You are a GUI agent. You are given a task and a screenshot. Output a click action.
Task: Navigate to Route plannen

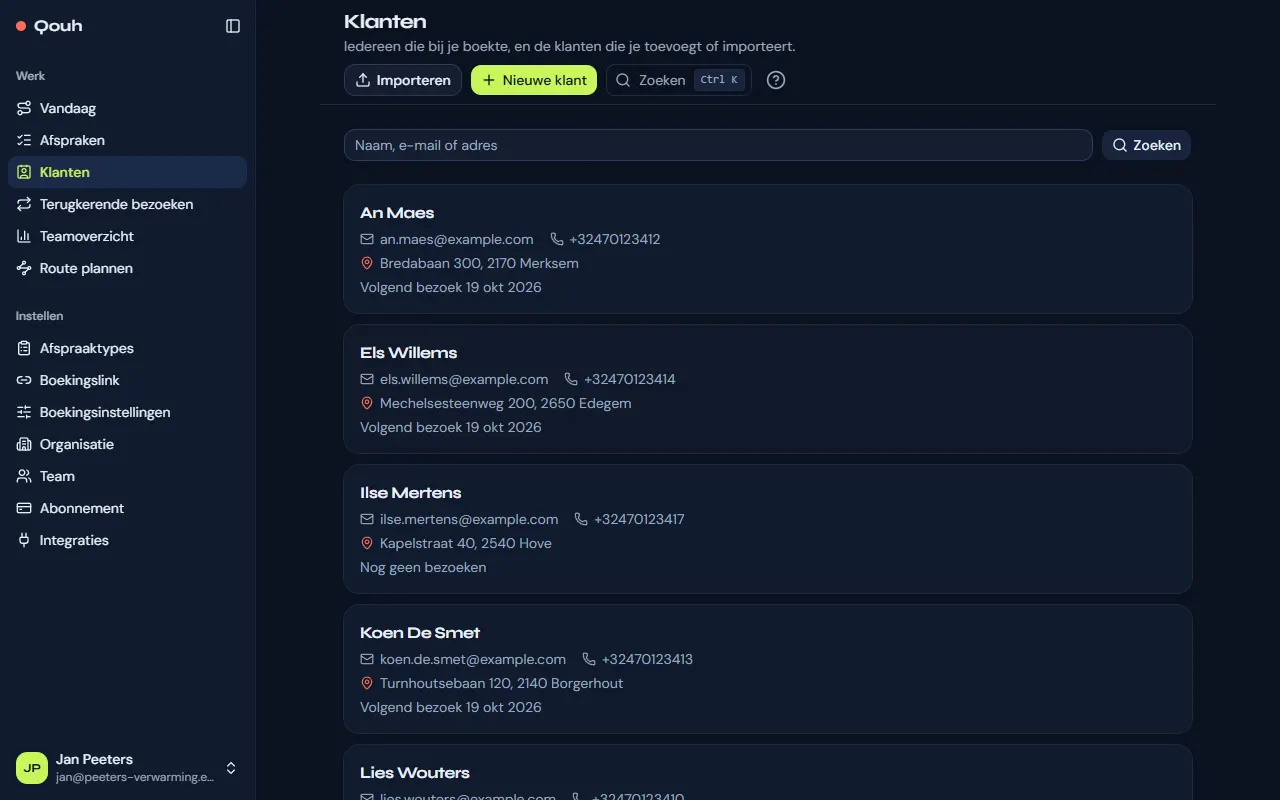click(x=127, y=268)
